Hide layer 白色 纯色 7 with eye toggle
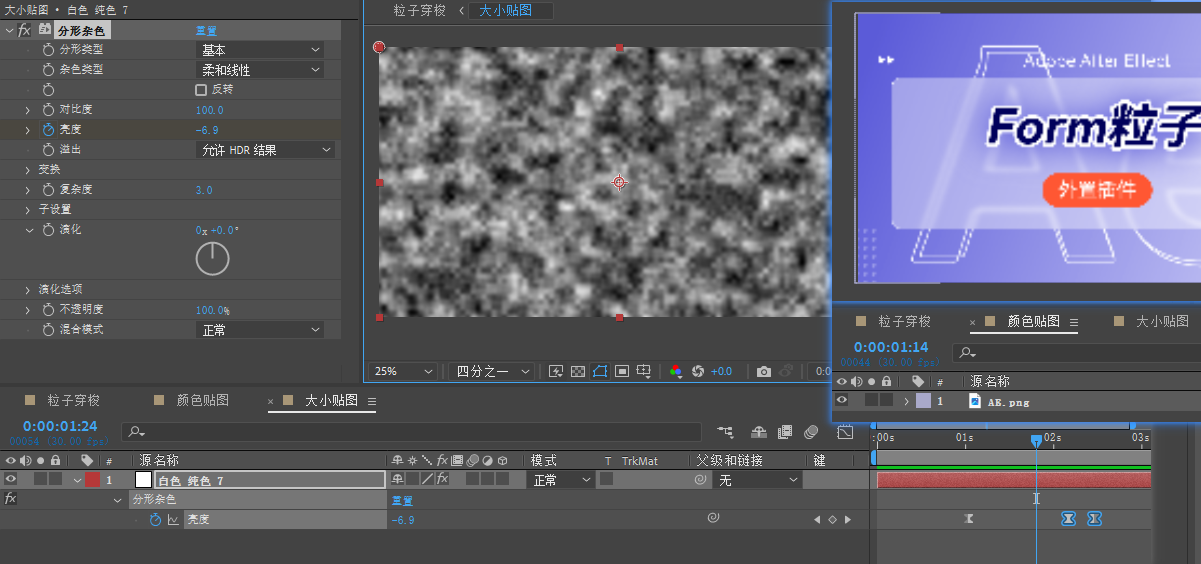The width and height of the screenshot is (1201, 564). pos(11,480)
